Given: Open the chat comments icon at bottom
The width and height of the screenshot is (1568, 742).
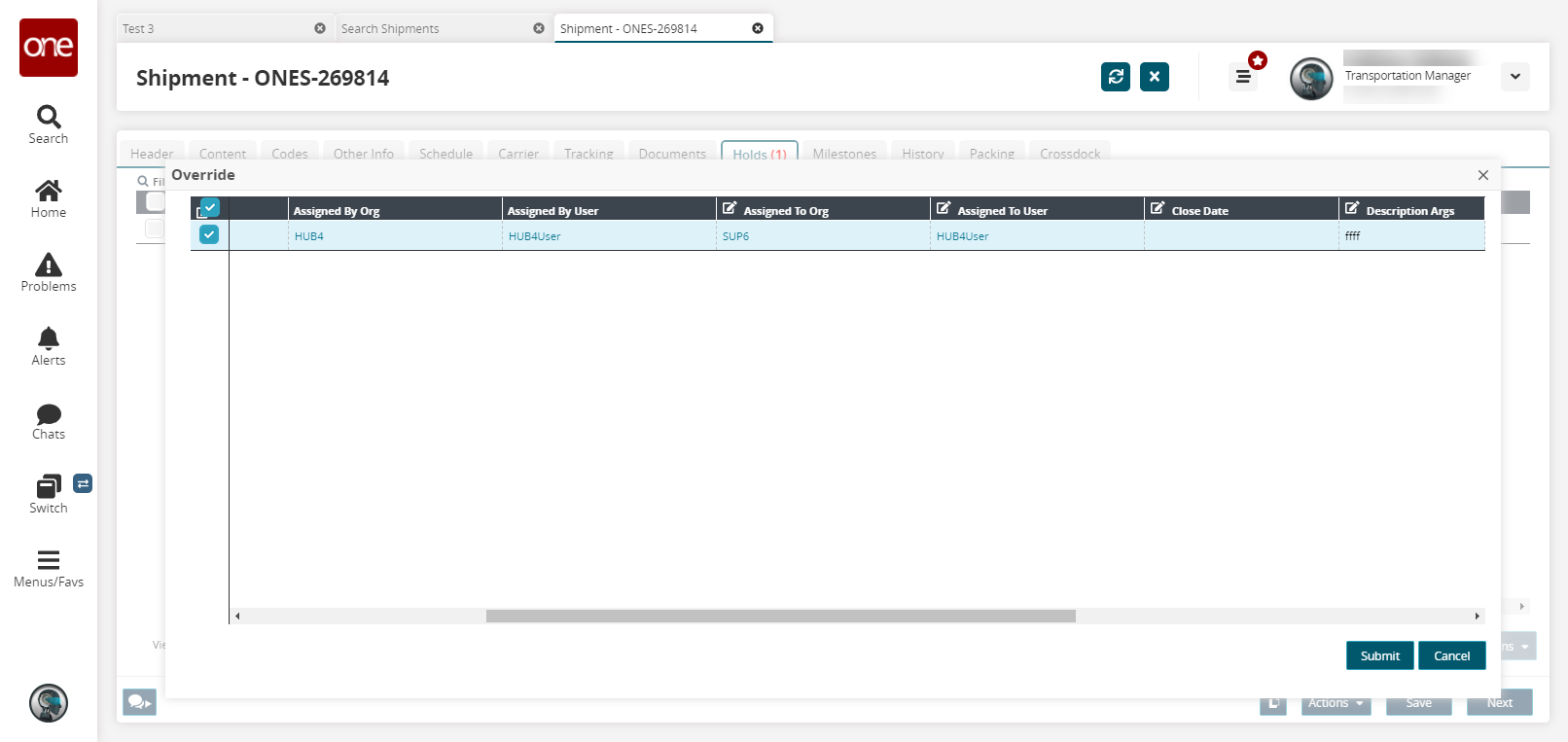Looking at the screenshot, I should click(139, 702).
